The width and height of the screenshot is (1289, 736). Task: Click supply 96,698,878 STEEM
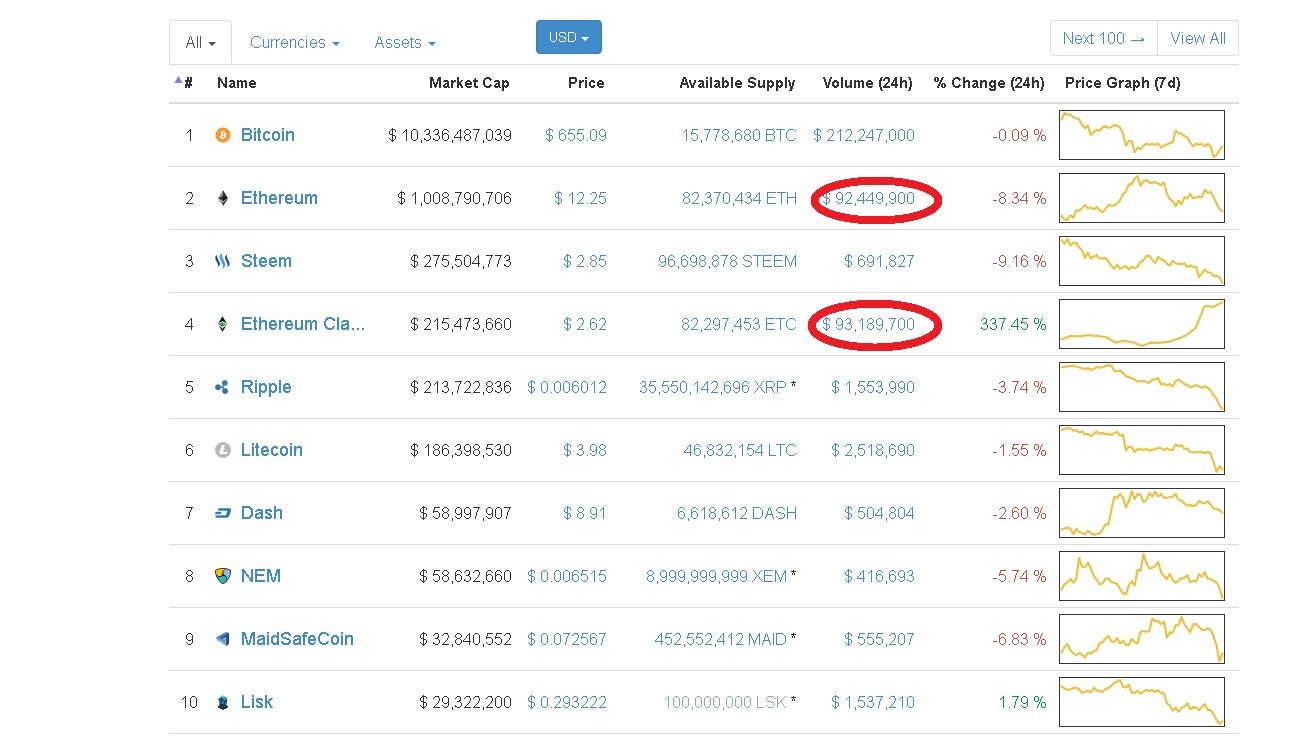pos(727,261)
